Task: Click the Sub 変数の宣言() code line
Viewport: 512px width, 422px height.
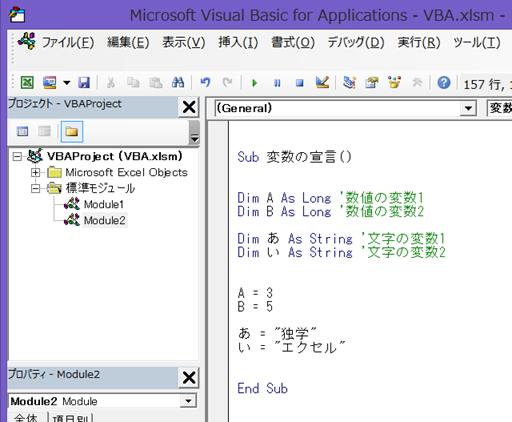Action: tap(294, 157)
